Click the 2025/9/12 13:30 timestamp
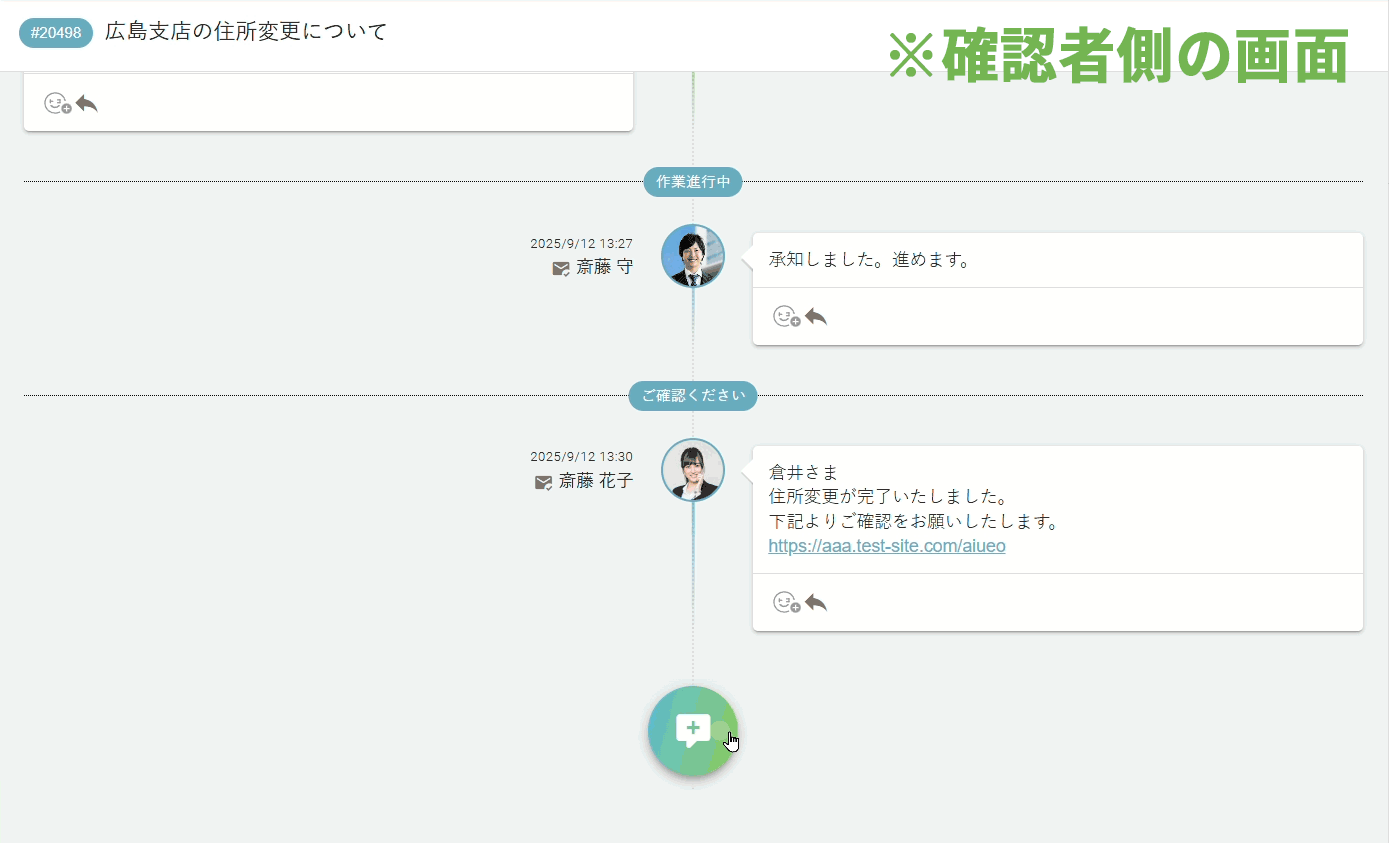This screenshot has height=843, width=1389. coord(581,457)
